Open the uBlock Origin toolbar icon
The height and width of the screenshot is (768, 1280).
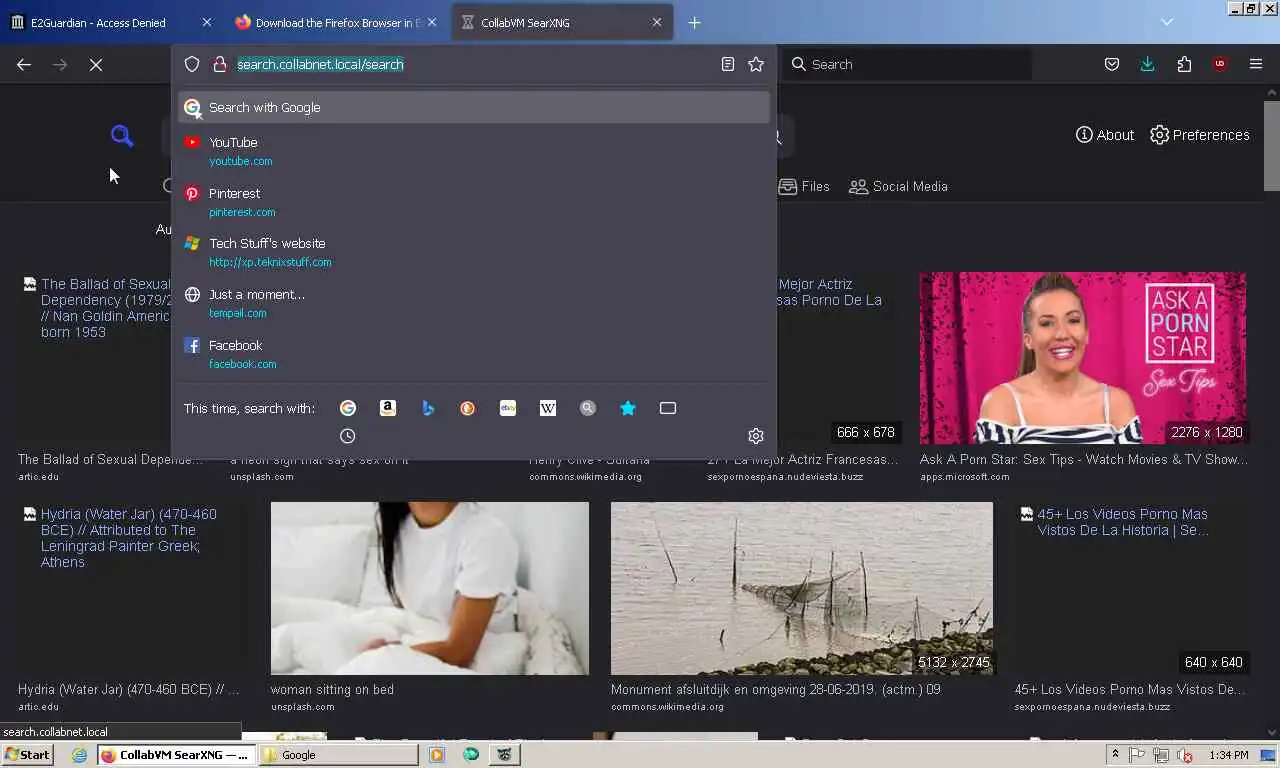(x=1219, y=64)
